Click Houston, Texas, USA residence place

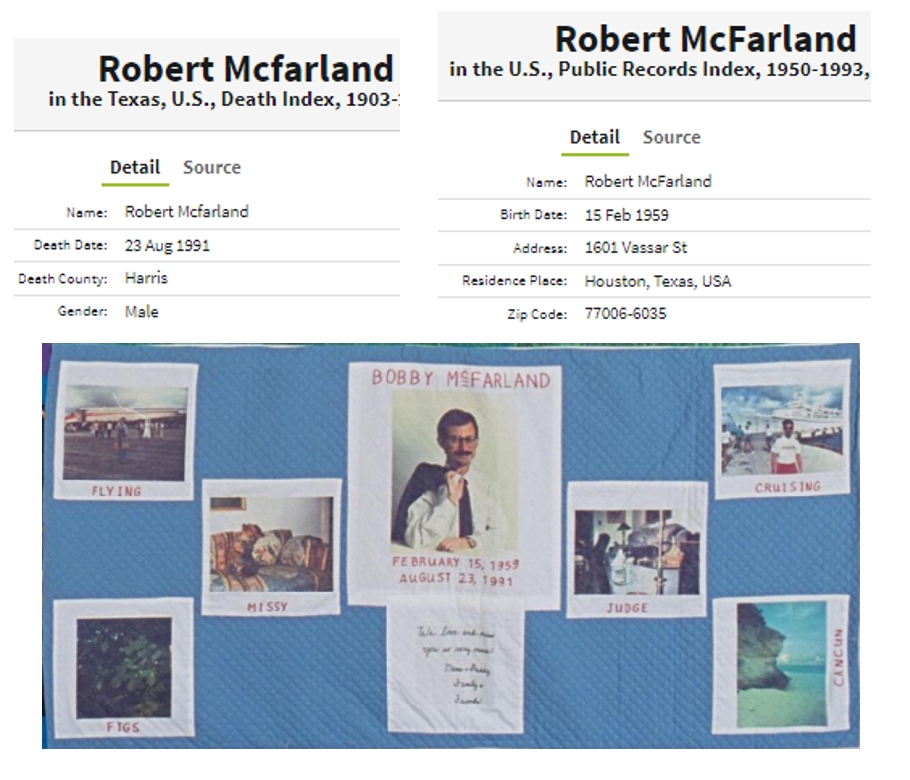click(657, 281)
